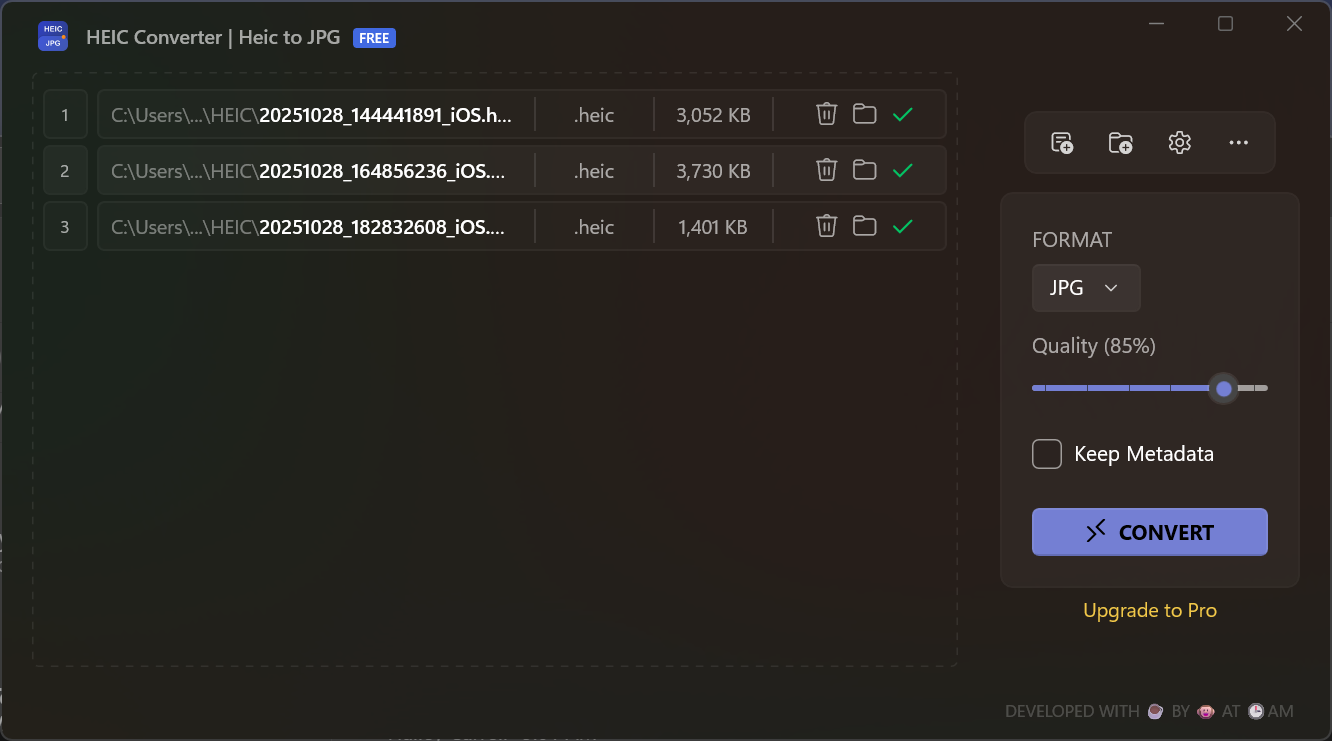Delete the first file 20251028_144441891
The width and height of the screenshot is (1332, 741).
826,115
